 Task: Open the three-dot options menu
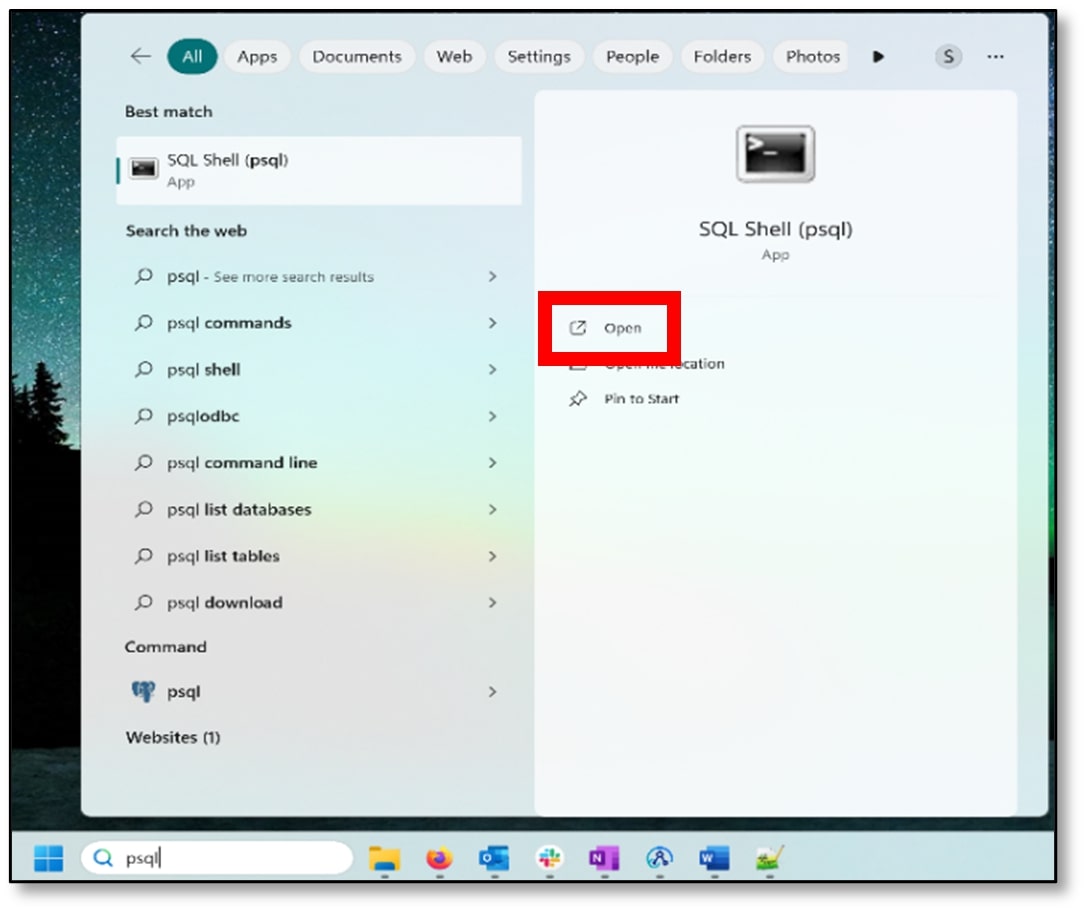[x=995, y=57]
